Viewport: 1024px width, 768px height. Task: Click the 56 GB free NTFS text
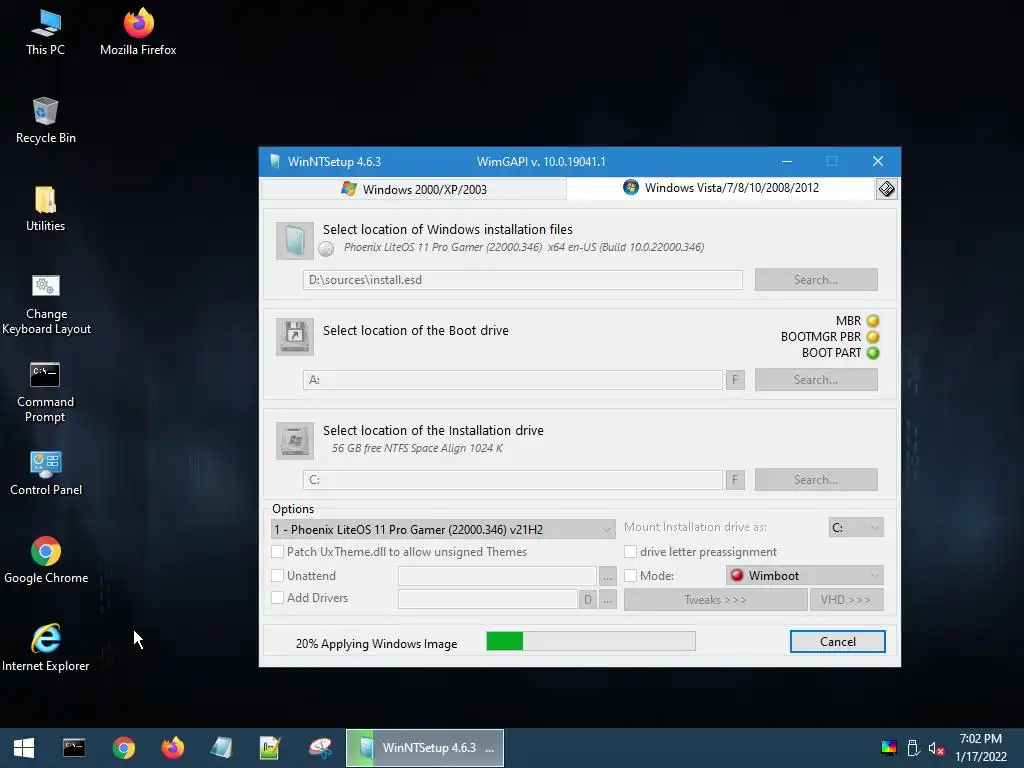point(417,448)
